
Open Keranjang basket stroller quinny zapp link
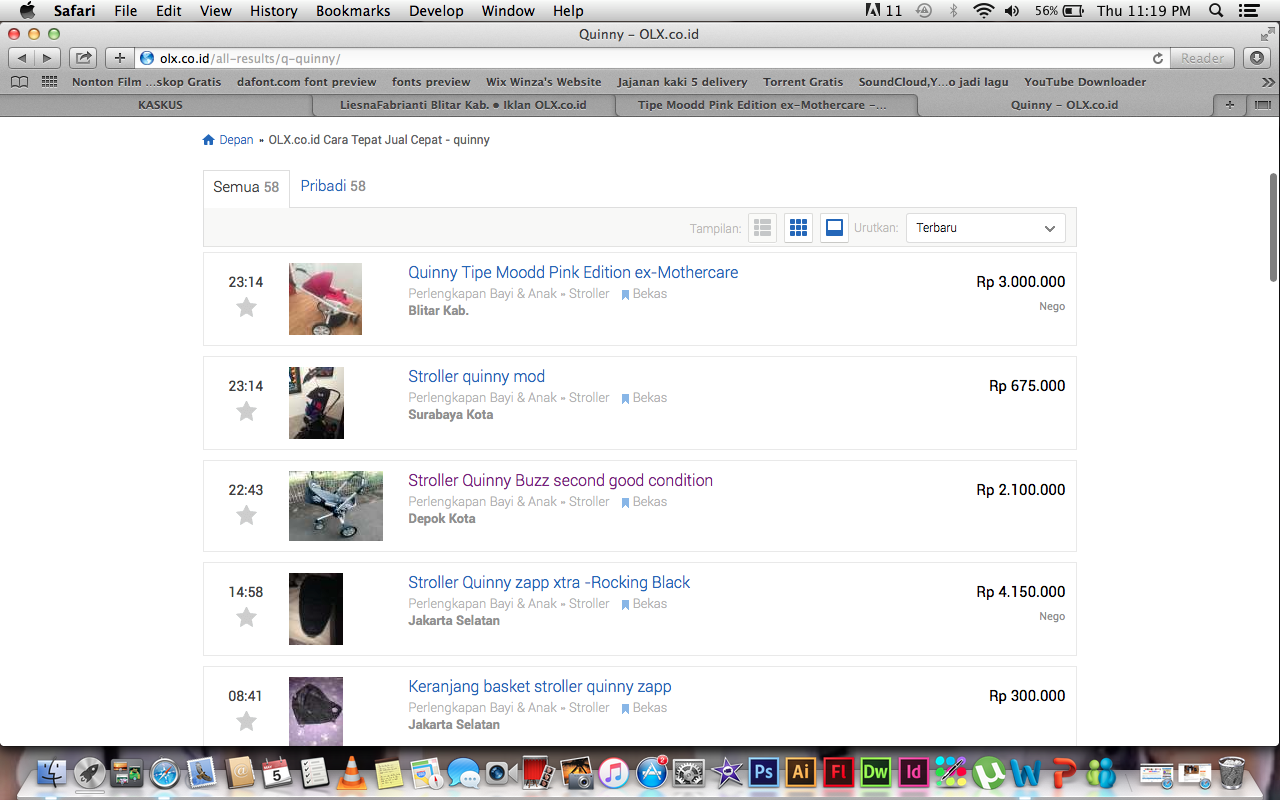coord(540,686)
